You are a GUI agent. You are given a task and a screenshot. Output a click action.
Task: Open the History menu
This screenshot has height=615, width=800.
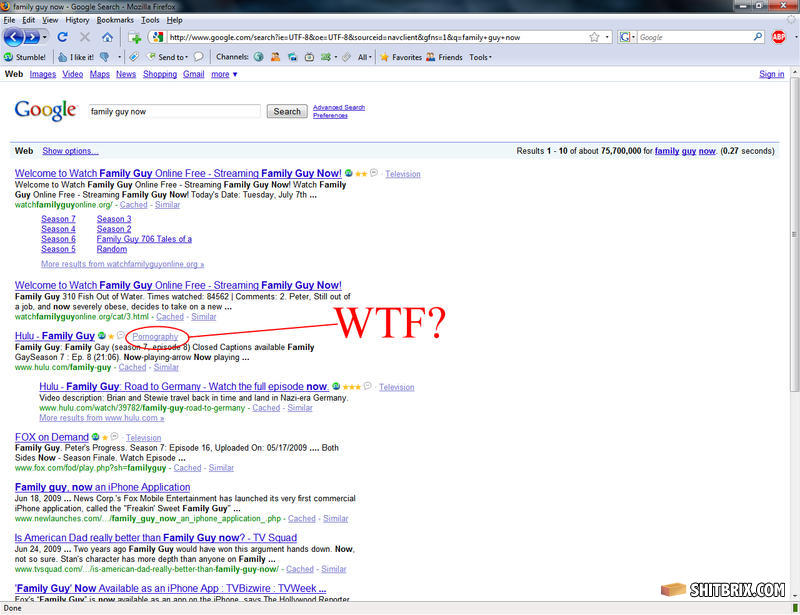tap(77, 20)
